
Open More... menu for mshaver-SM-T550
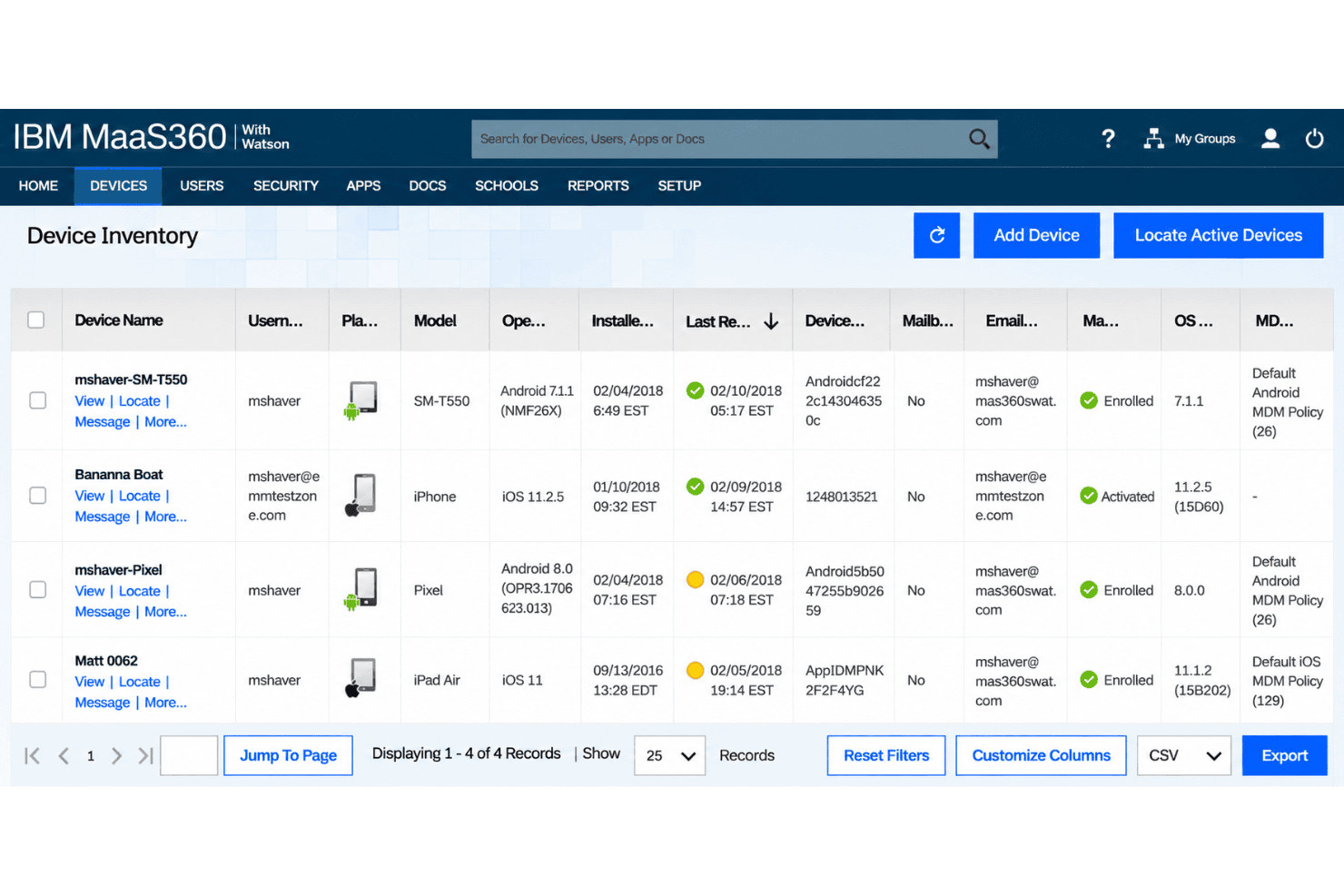tap(165, 421)
